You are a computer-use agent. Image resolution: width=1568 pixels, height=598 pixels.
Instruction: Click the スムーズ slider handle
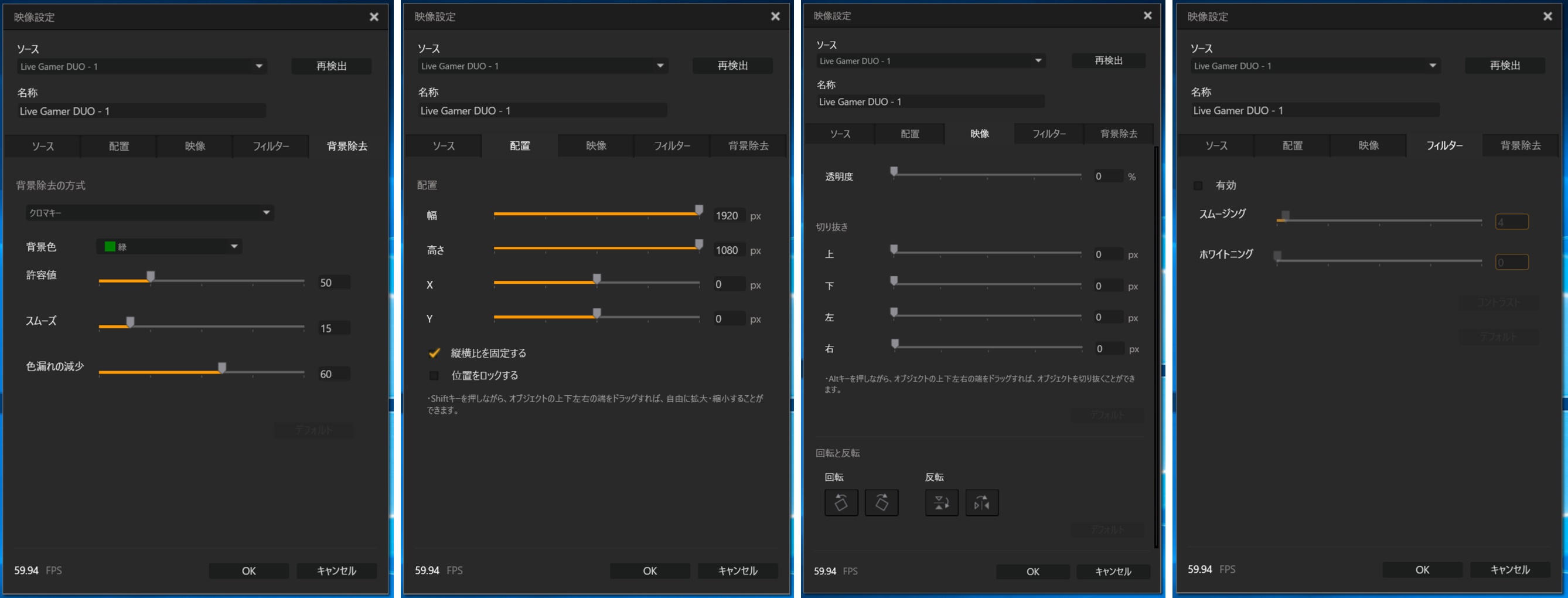pos(130,322)
